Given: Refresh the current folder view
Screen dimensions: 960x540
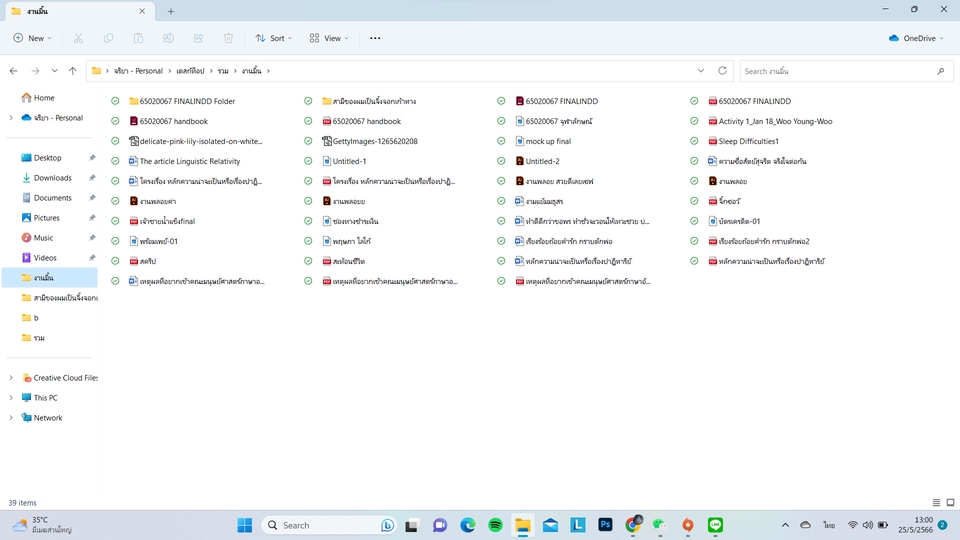Looking at the screenshot, I should (x=722, y=71).
